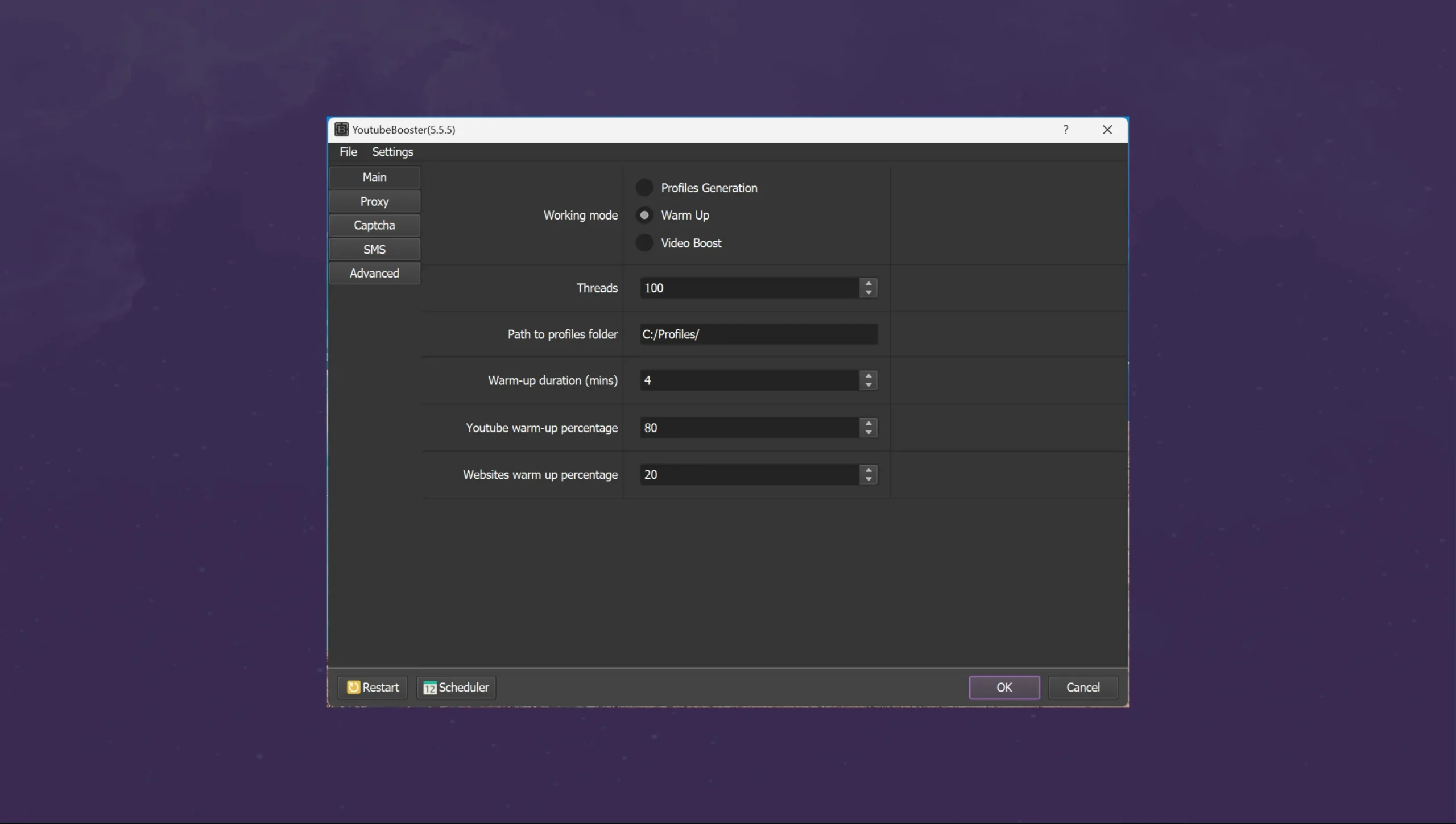Increase Websites warm up percentage up arrow

click(868, 469)
